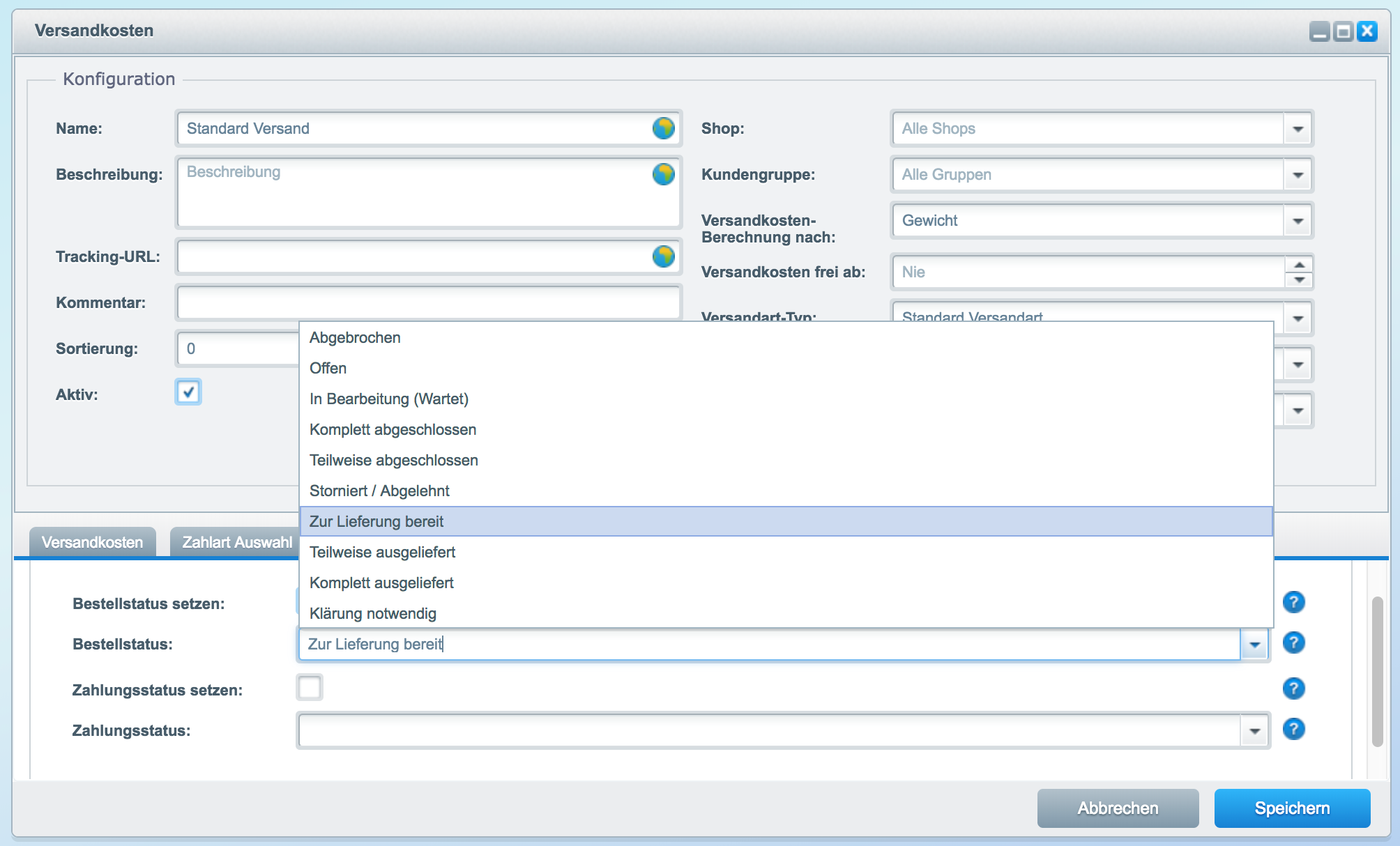Open help icon next to Bestellstatus
The height and width of the screenshot is (846, 1400).
(x=1293, y=643)
